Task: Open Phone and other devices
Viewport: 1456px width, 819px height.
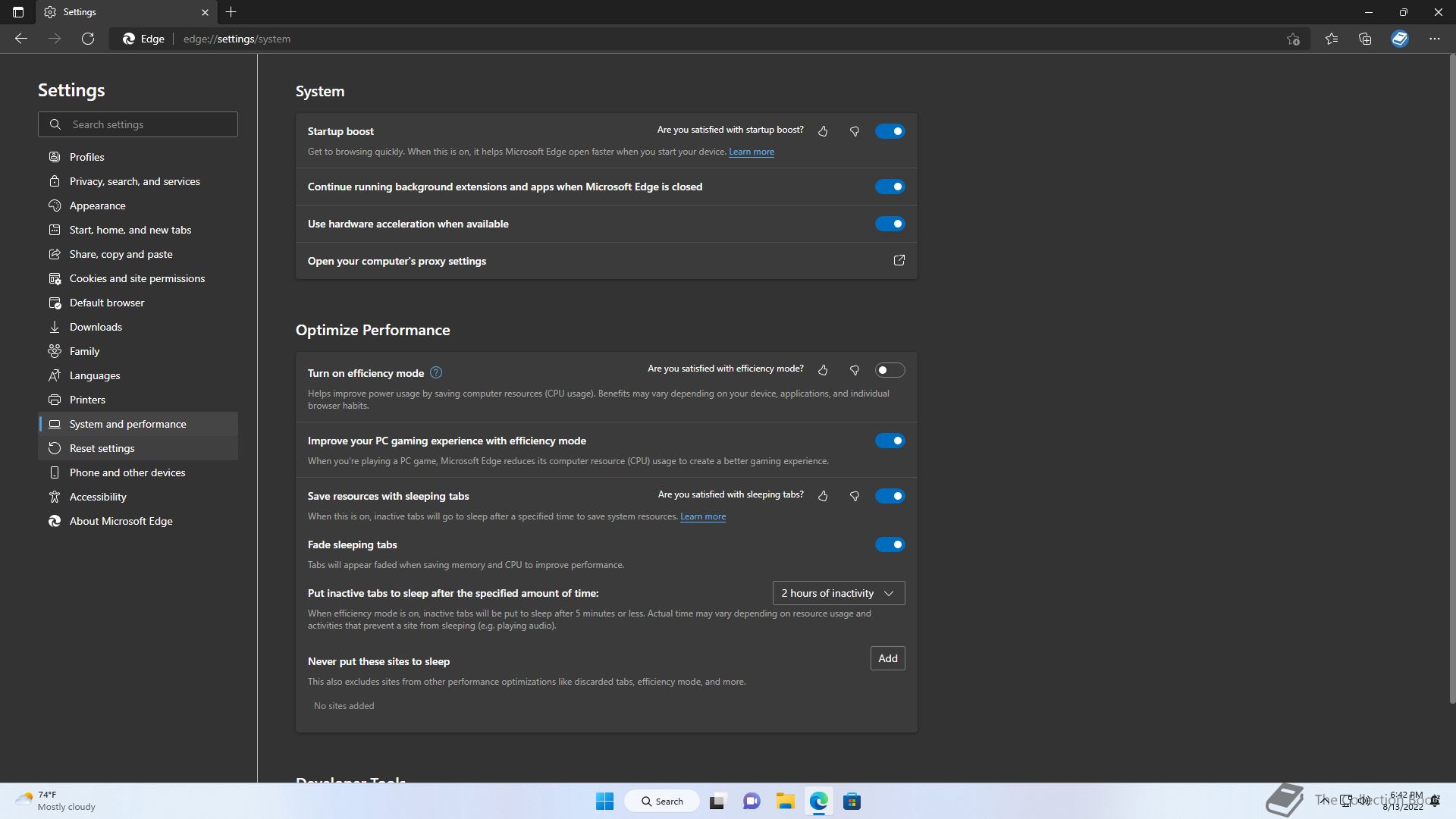Action: pos(138,472)
